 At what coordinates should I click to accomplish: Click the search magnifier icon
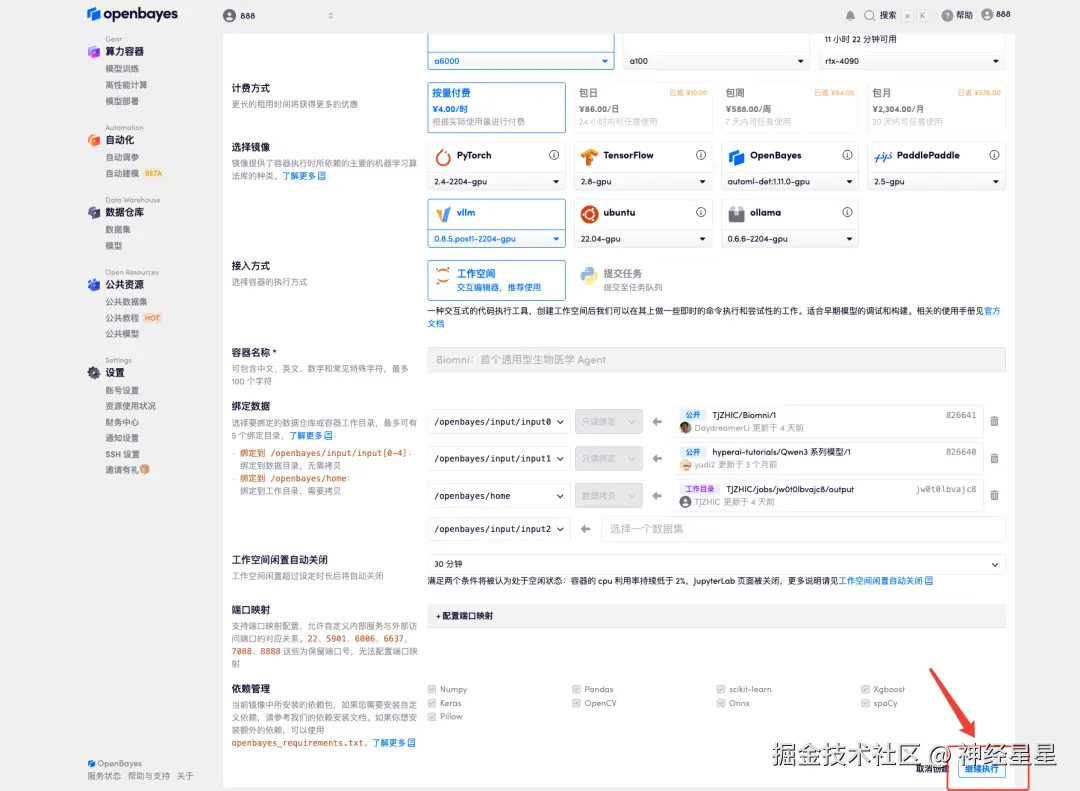tap(869, 15)
